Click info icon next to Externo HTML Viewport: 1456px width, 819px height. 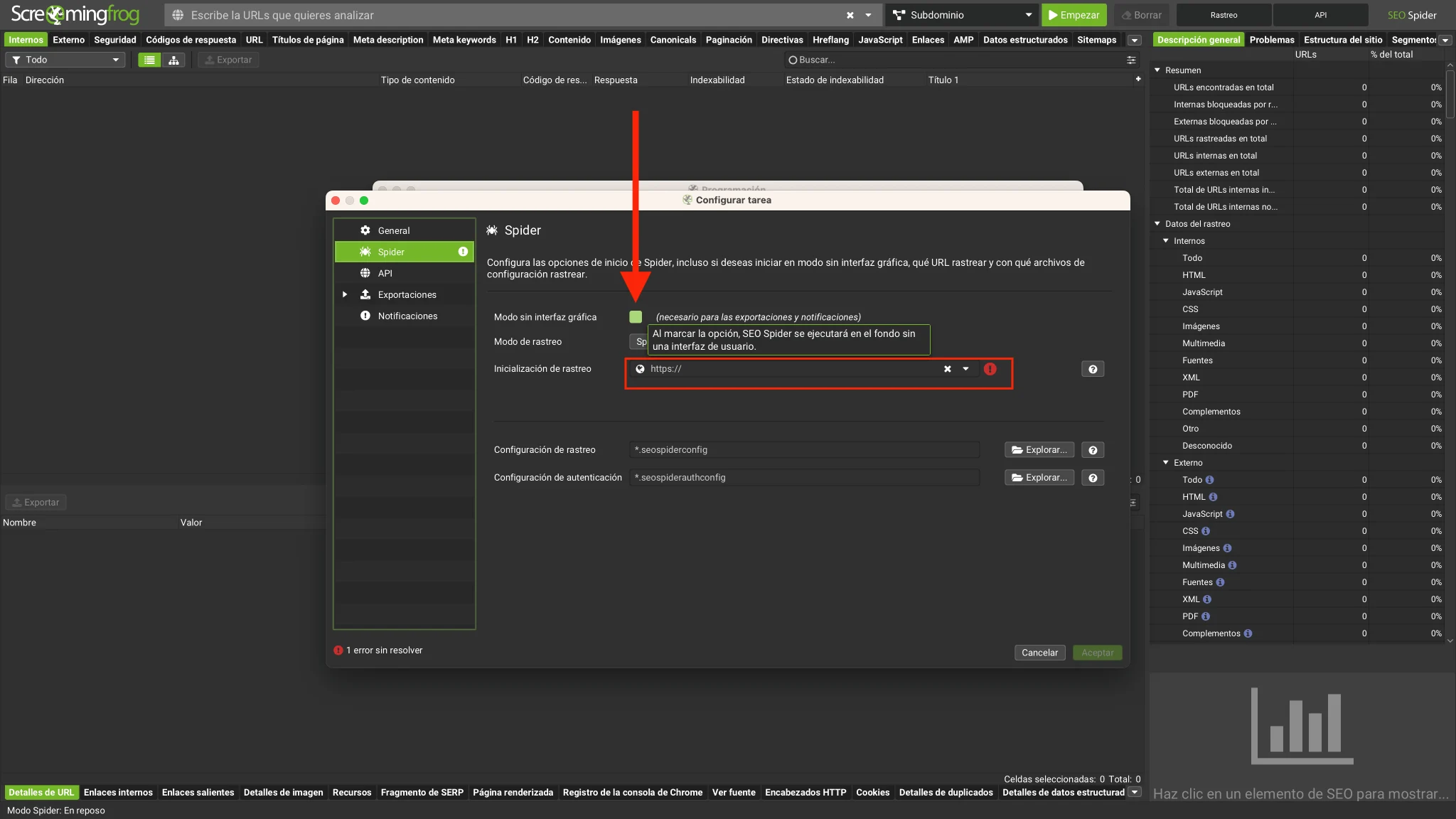click(x=1213, y=497)
